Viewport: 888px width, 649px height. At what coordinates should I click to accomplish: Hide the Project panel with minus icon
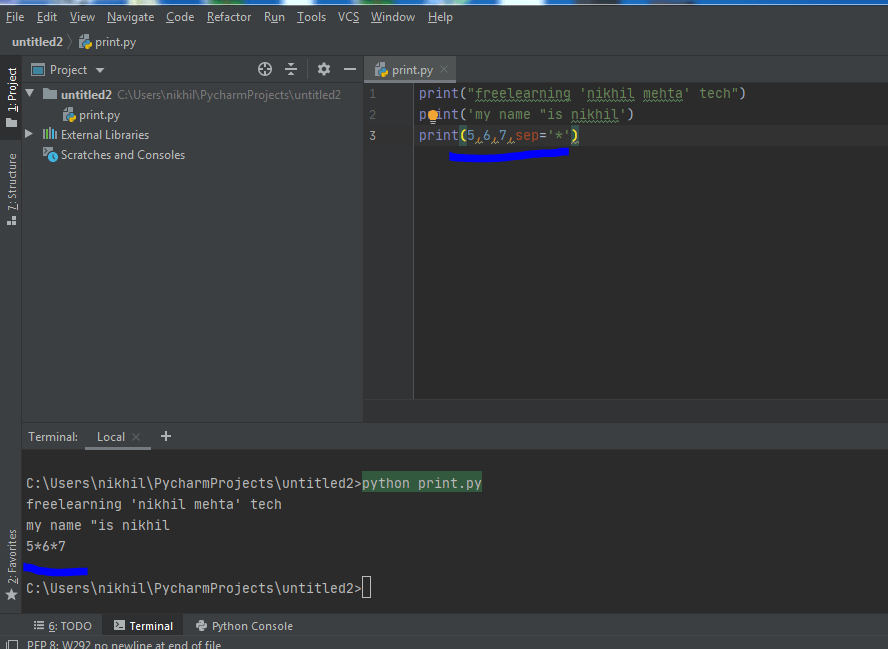click(x=350, y=69)
